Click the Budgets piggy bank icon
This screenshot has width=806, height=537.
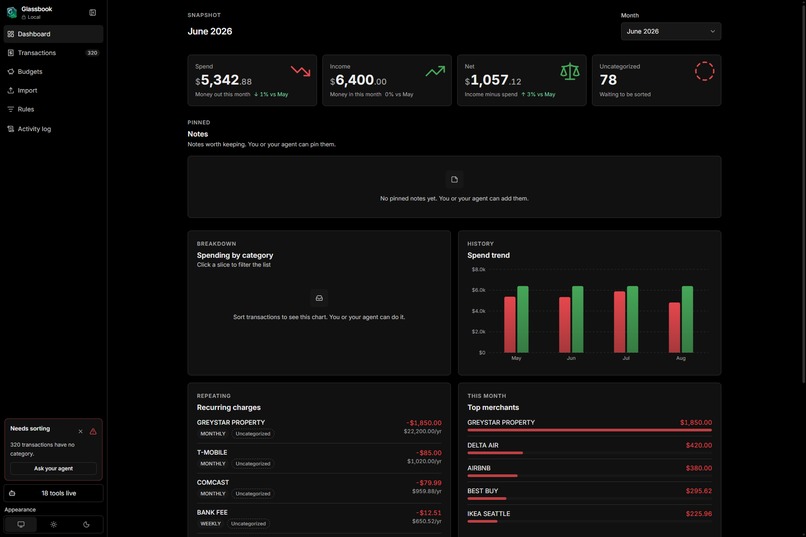(x=11, y=71)
